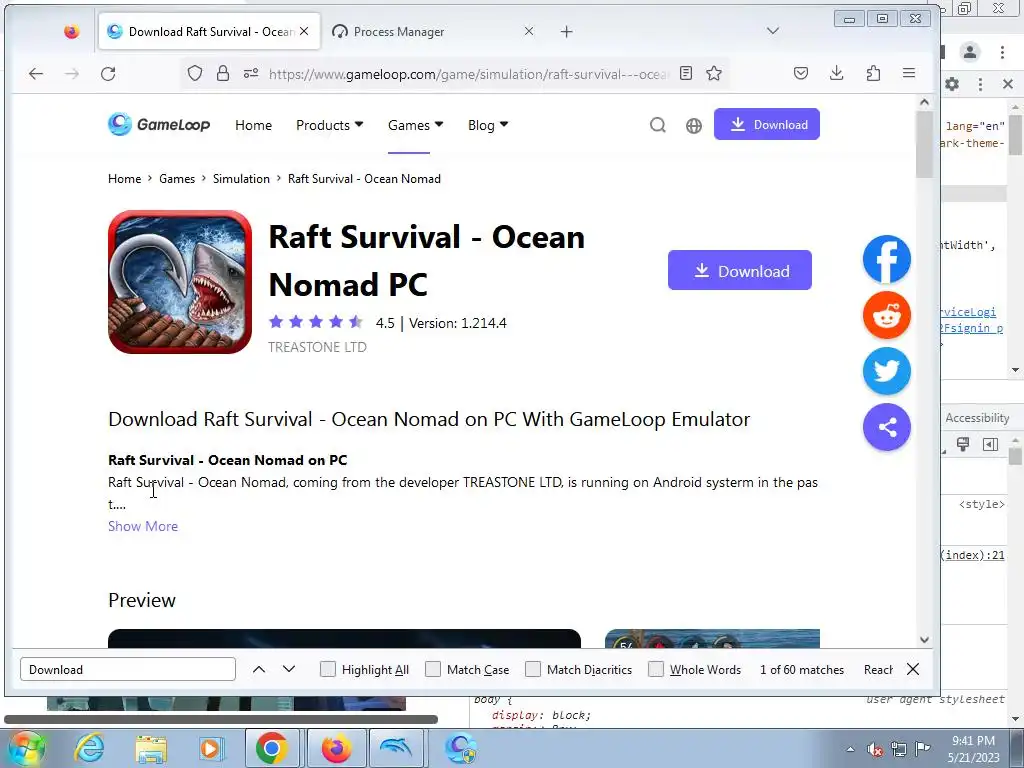Enable Highlight All checkbox
1024x768 pixels.
click(328, 669)
